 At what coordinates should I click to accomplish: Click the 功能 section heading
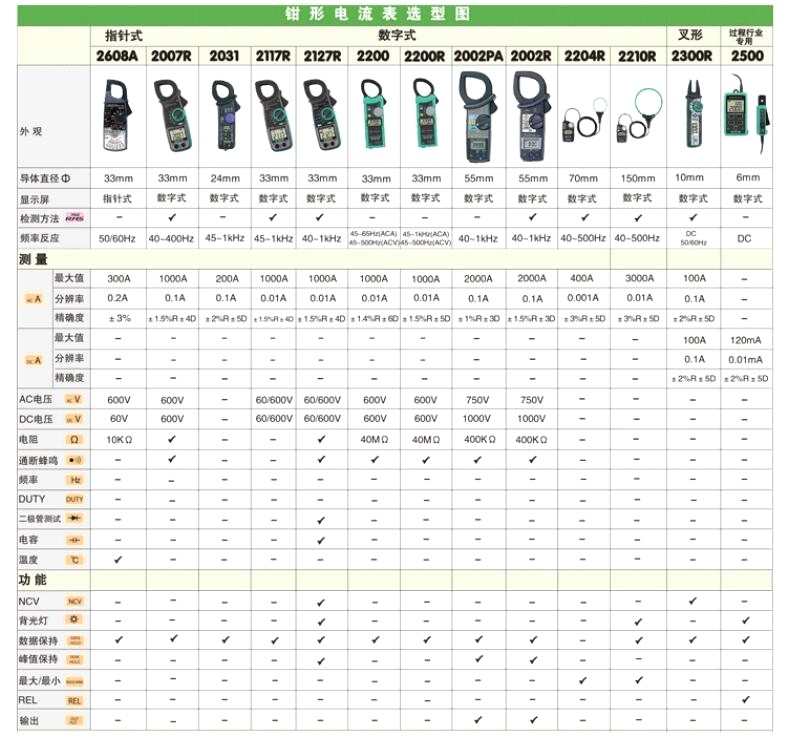pos(33,580)
